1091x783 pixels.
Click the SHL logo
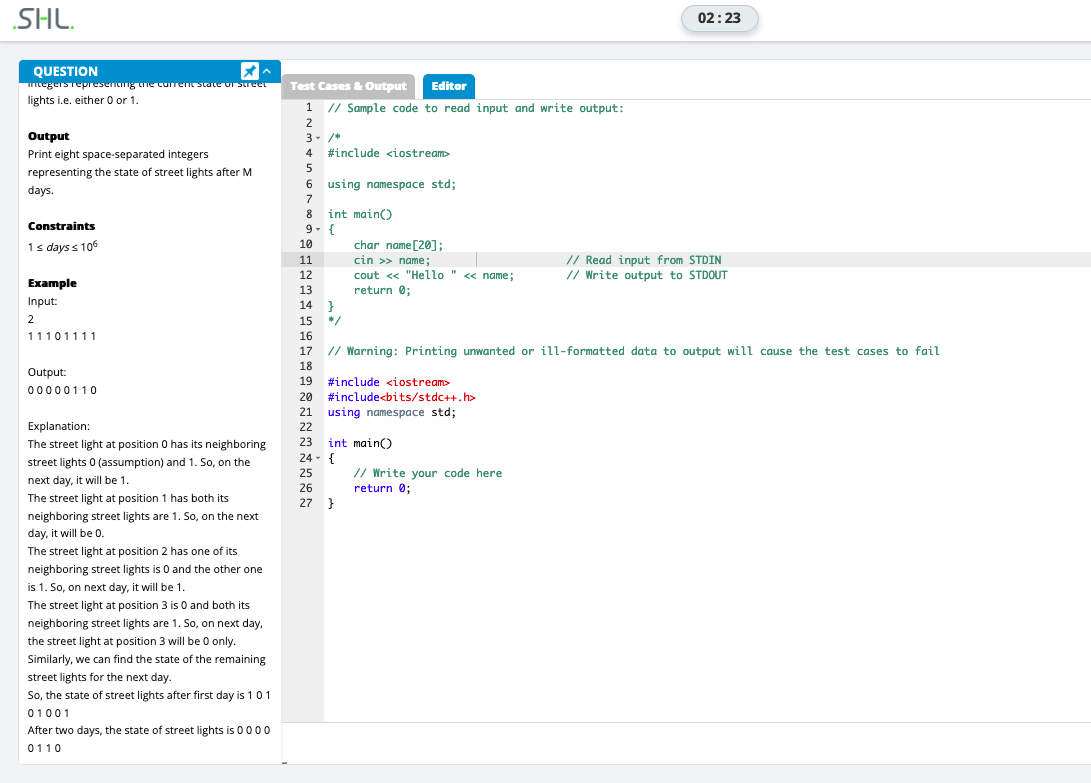[x=43, y=19]
